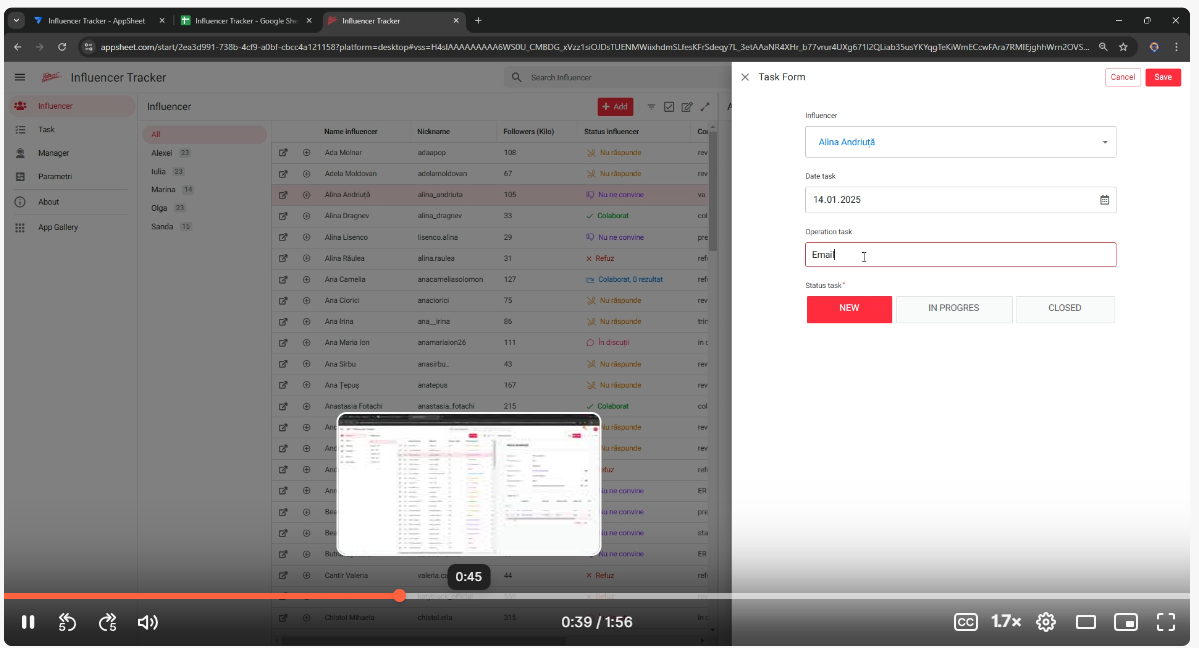Click add-task plus icon for Ana Țepuș

coord(307,386)
